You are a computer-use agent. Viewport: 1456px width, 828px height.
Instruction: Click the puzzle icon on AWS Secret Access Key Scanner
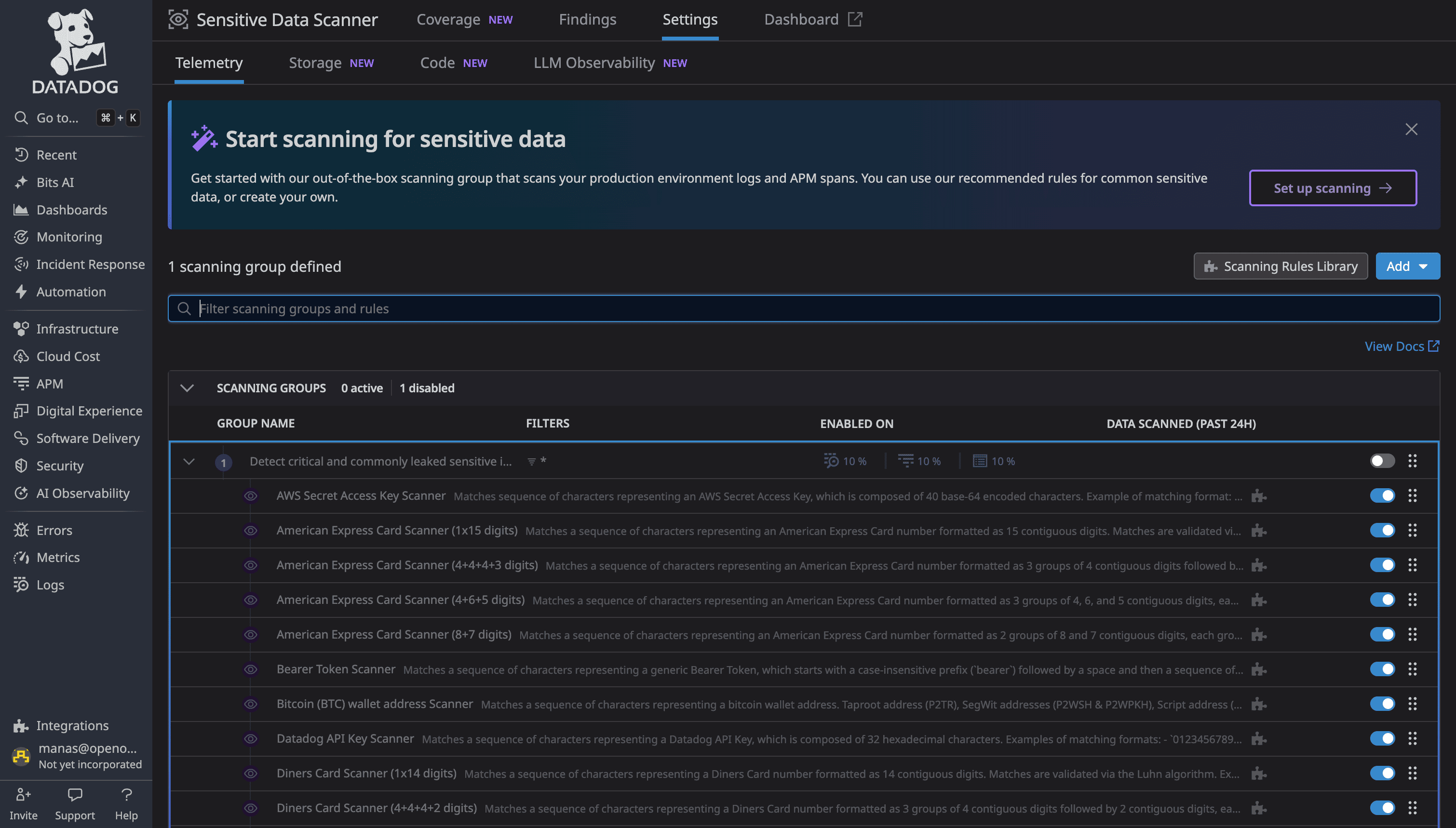[x=1259, y=495]
